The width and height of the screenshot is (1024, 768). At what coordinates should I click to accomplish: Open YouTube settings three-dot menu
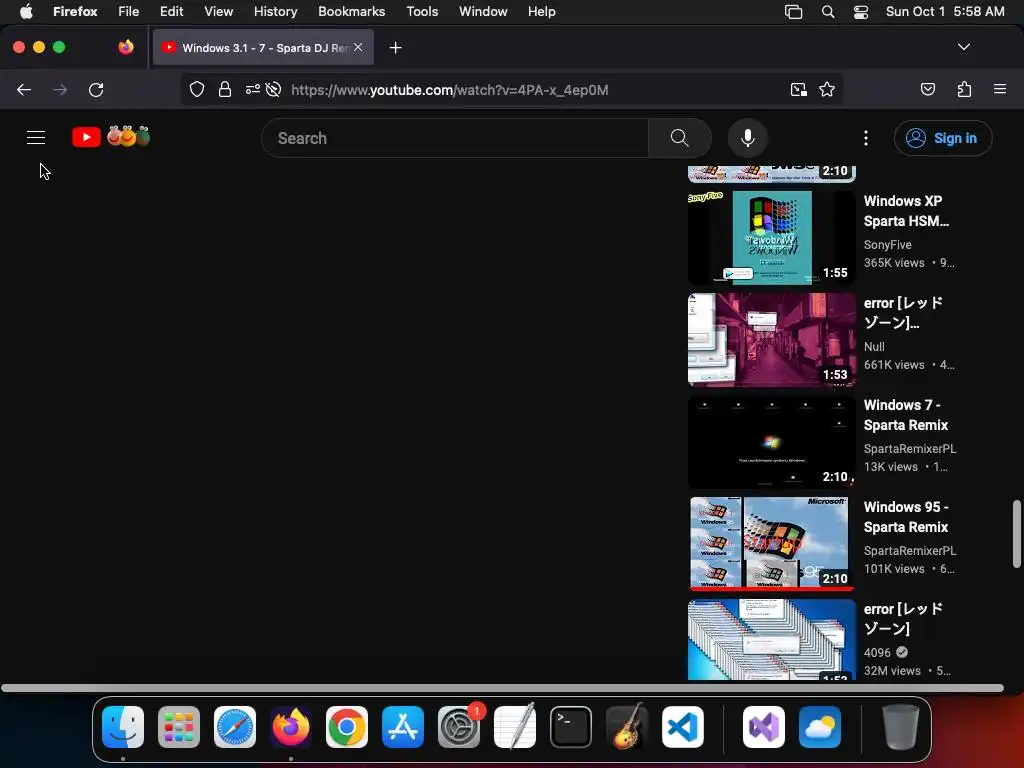click(866, 138)
